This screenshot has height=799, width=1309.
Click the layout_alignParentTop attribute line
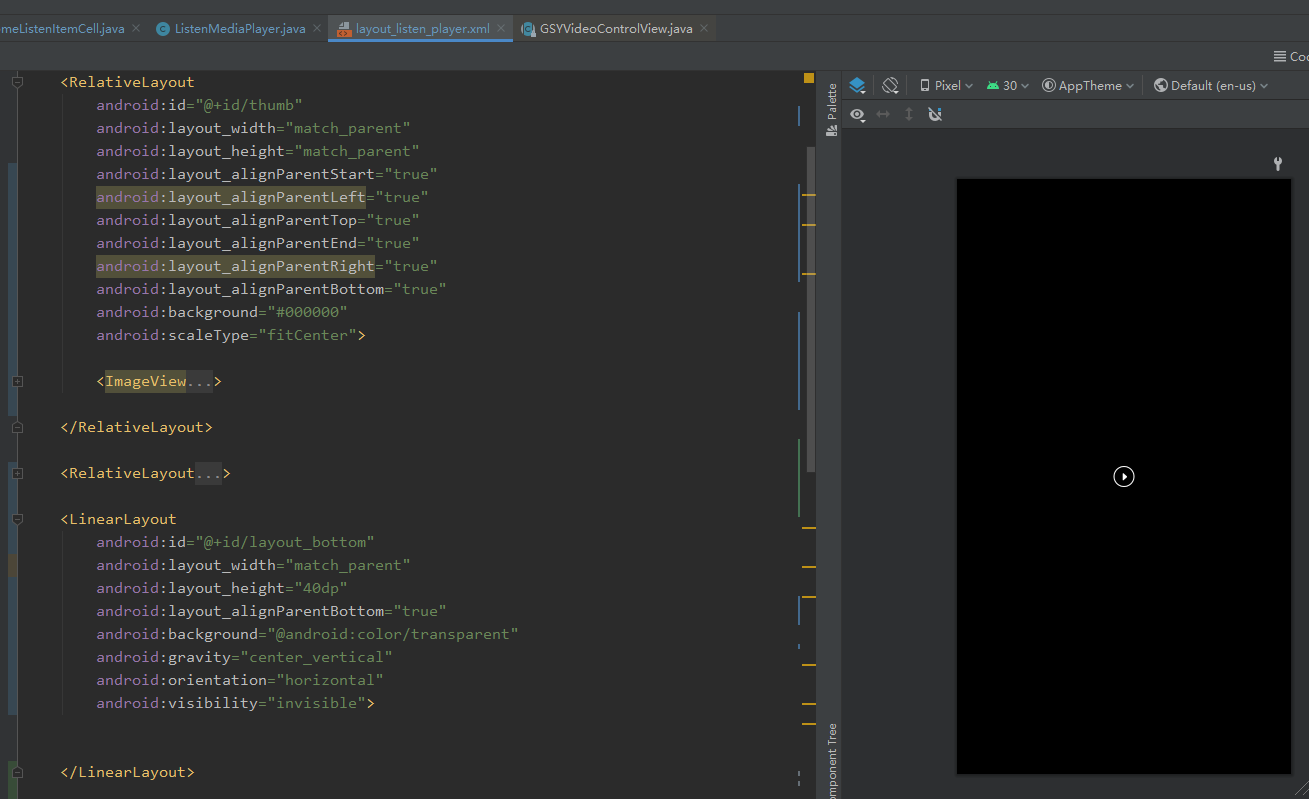[x=258, y=220]
